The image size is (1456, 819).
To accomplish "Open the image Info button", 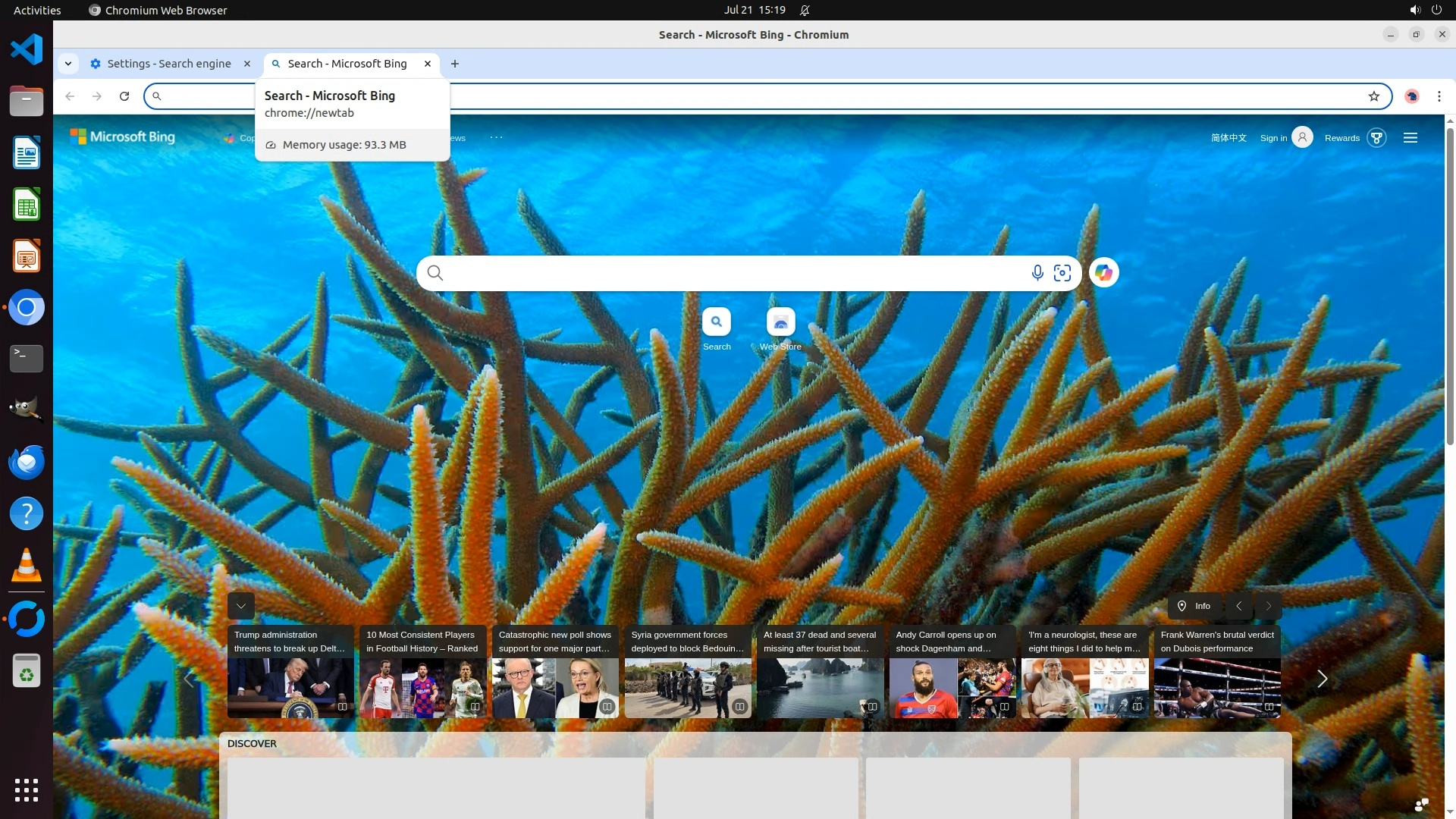I will [x=1194, y=606].
